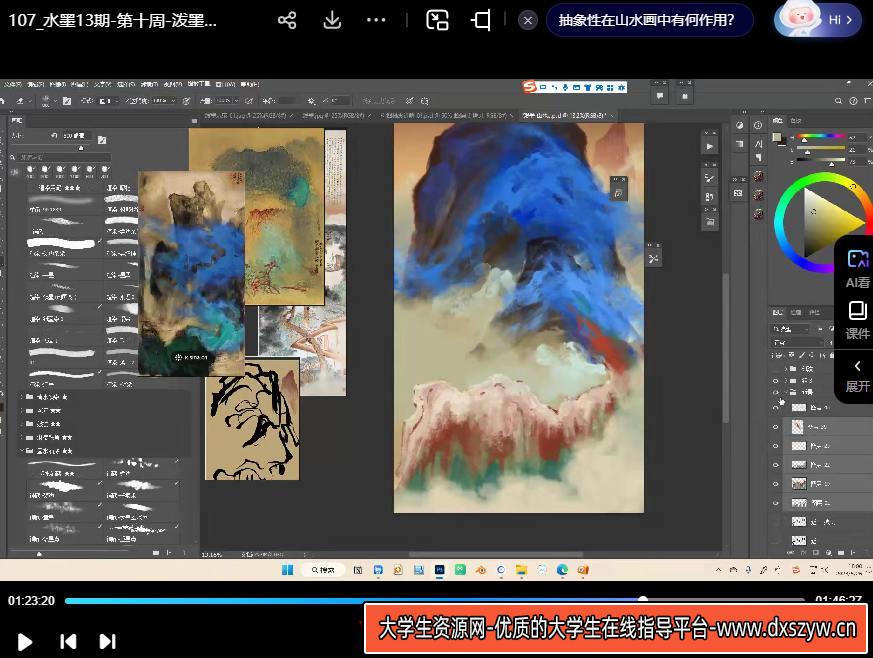873x658 pixels.
Task: Switch to the active document tab ending .psd
Action: [564, 115]
